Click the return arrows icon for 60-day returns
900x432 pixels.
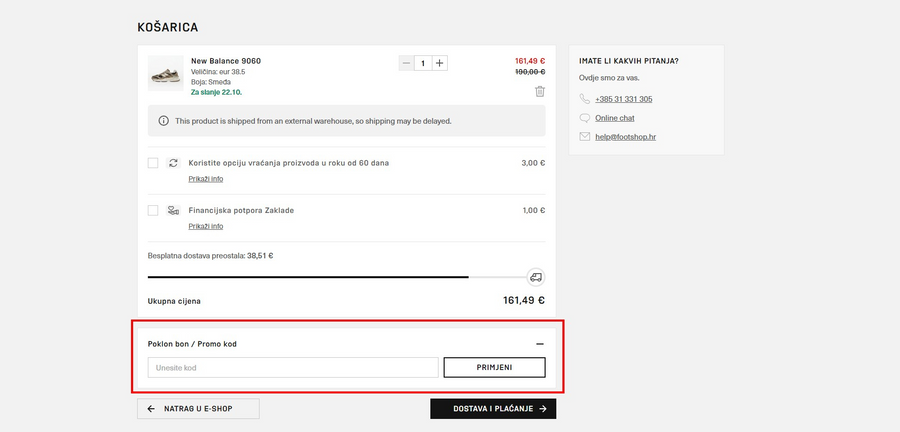(x=173, y=163)
